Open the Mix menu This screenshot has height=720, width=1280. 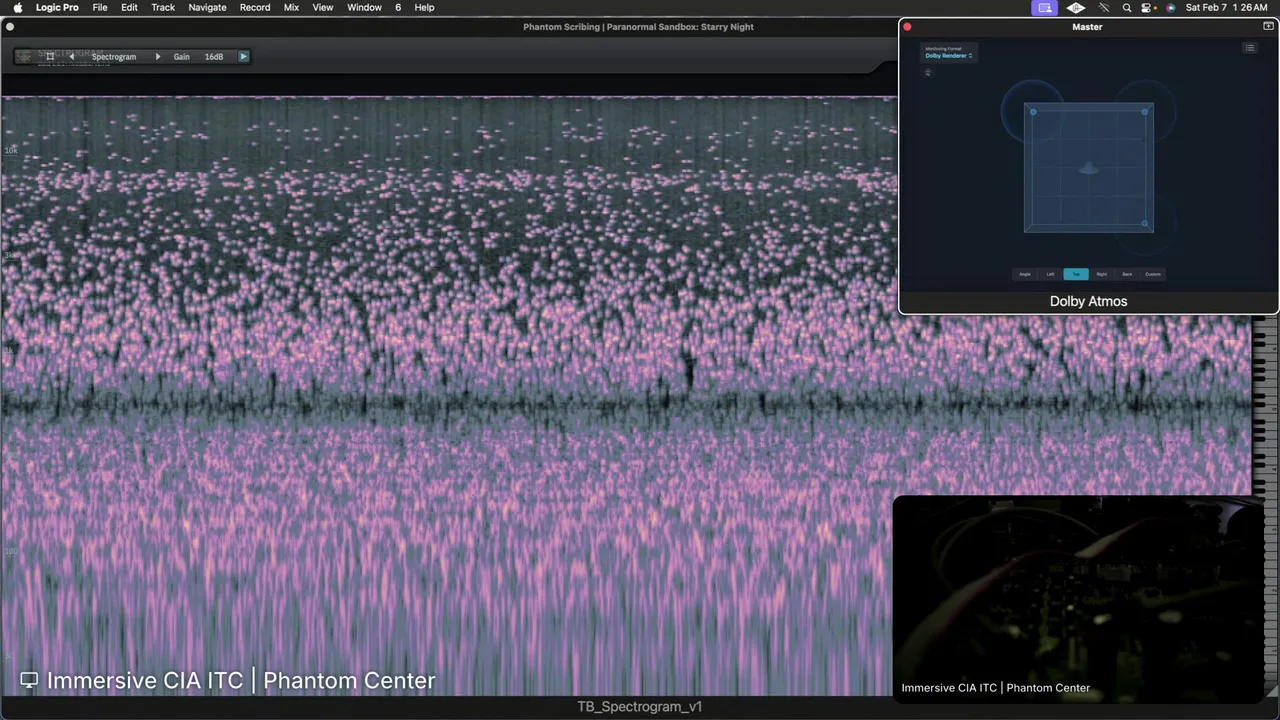(291, 7)
